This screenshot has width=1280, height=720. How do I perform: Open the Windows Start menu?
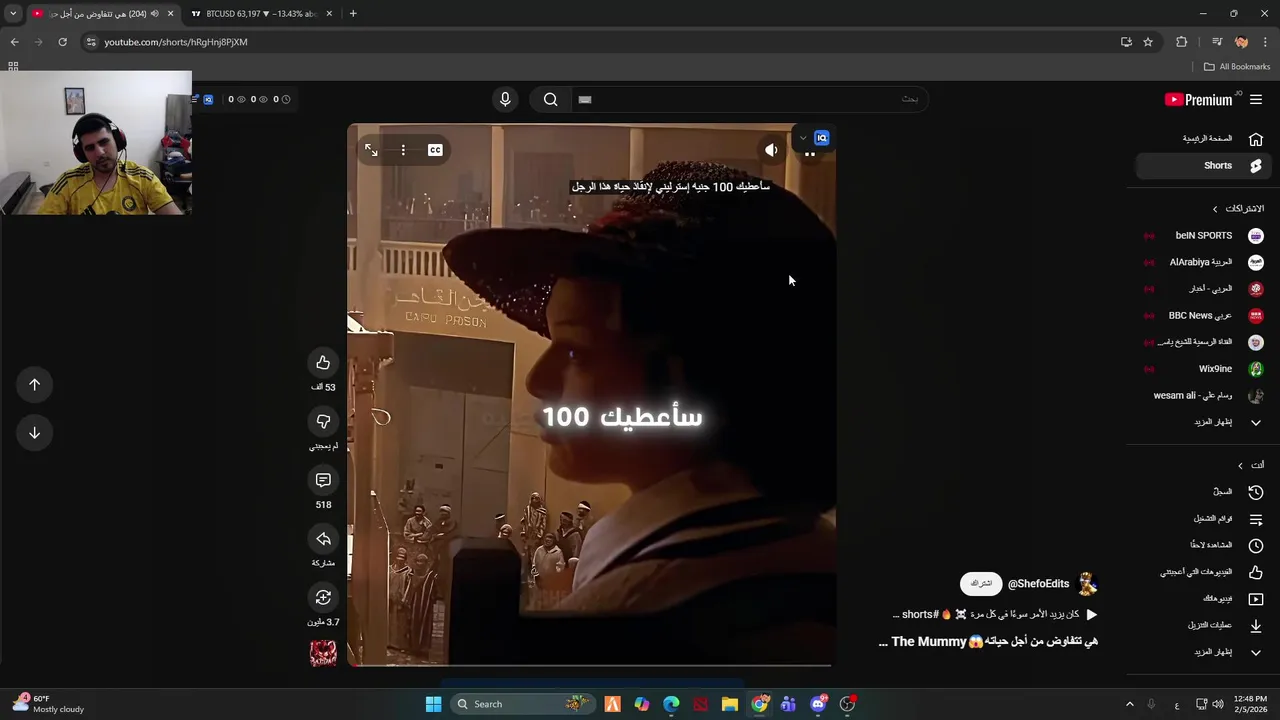click(x=433, y=704)
